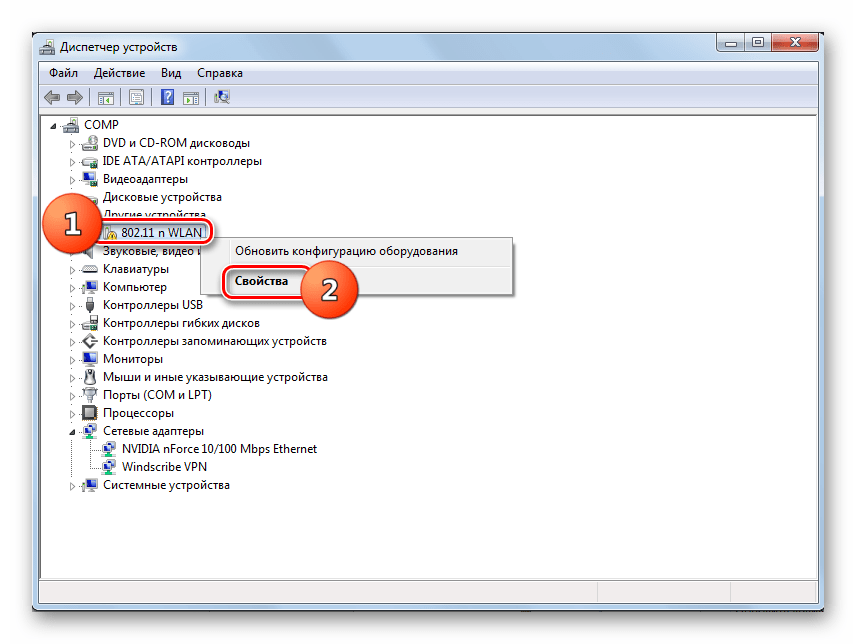
Task: Click the Forward arrow toolbar icon
Action: click(x=75, y=98)
